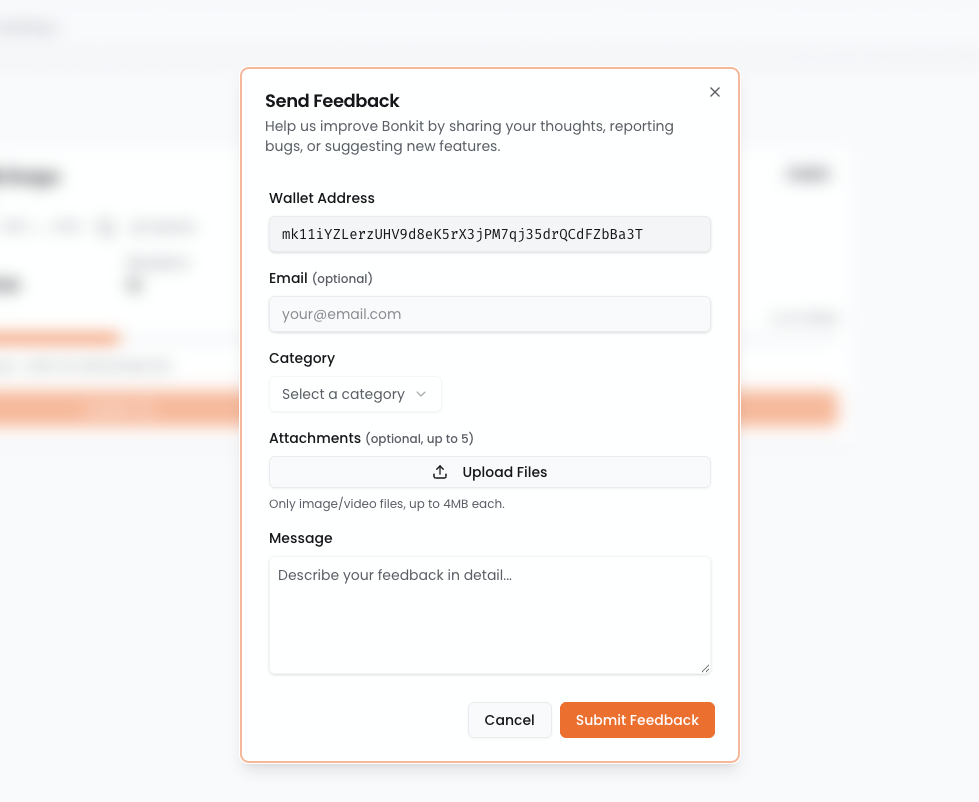Submit the feedback form
The width and height of the screenshot is (979, 802).
point(637,720)
